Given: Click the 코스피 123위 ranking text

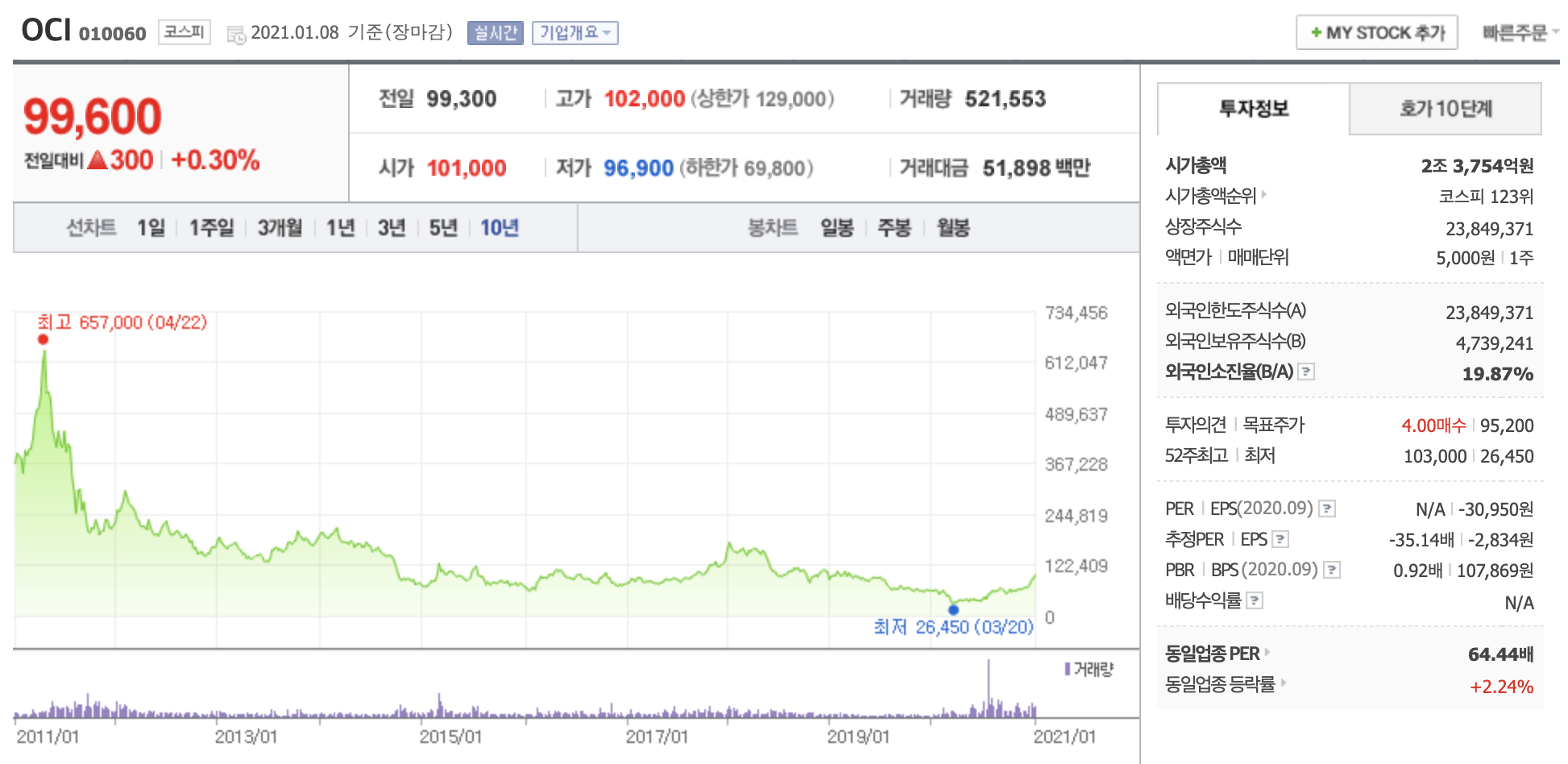Looking at the screenshot, I should pos(1487,197).
